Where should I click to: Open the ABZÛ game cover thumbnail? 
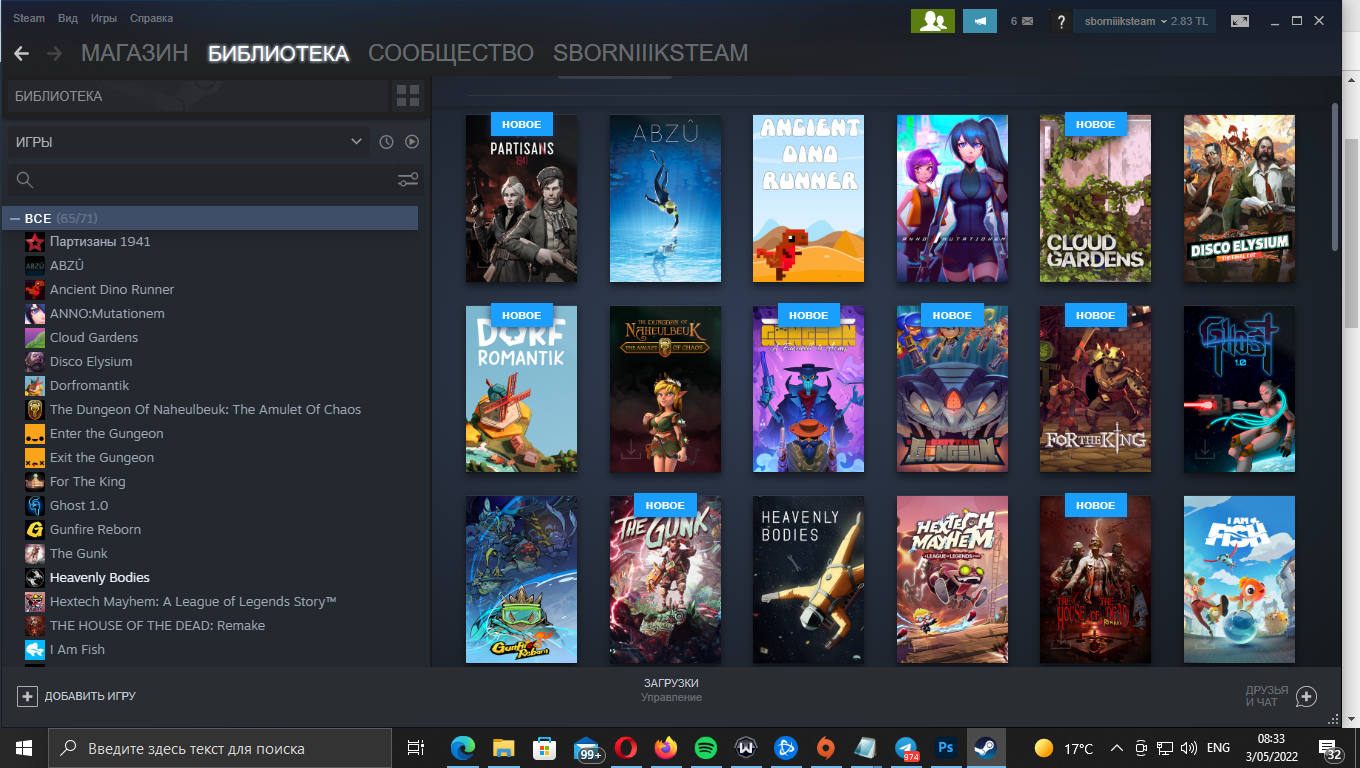665,198
